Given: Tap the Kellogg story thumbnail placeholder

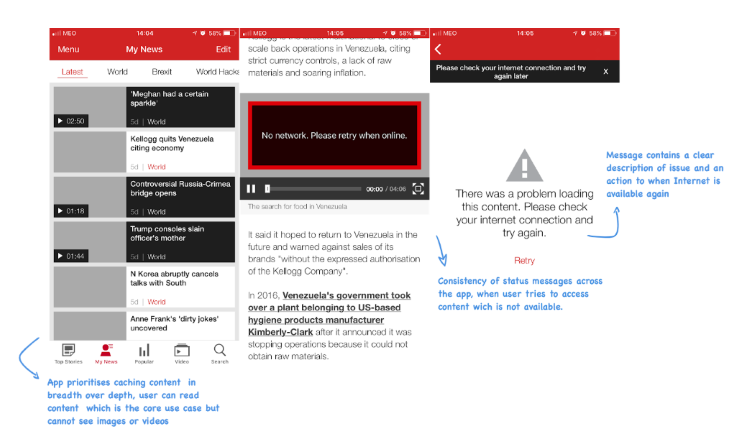Looking at the screenshot, I should click(90, 152).
